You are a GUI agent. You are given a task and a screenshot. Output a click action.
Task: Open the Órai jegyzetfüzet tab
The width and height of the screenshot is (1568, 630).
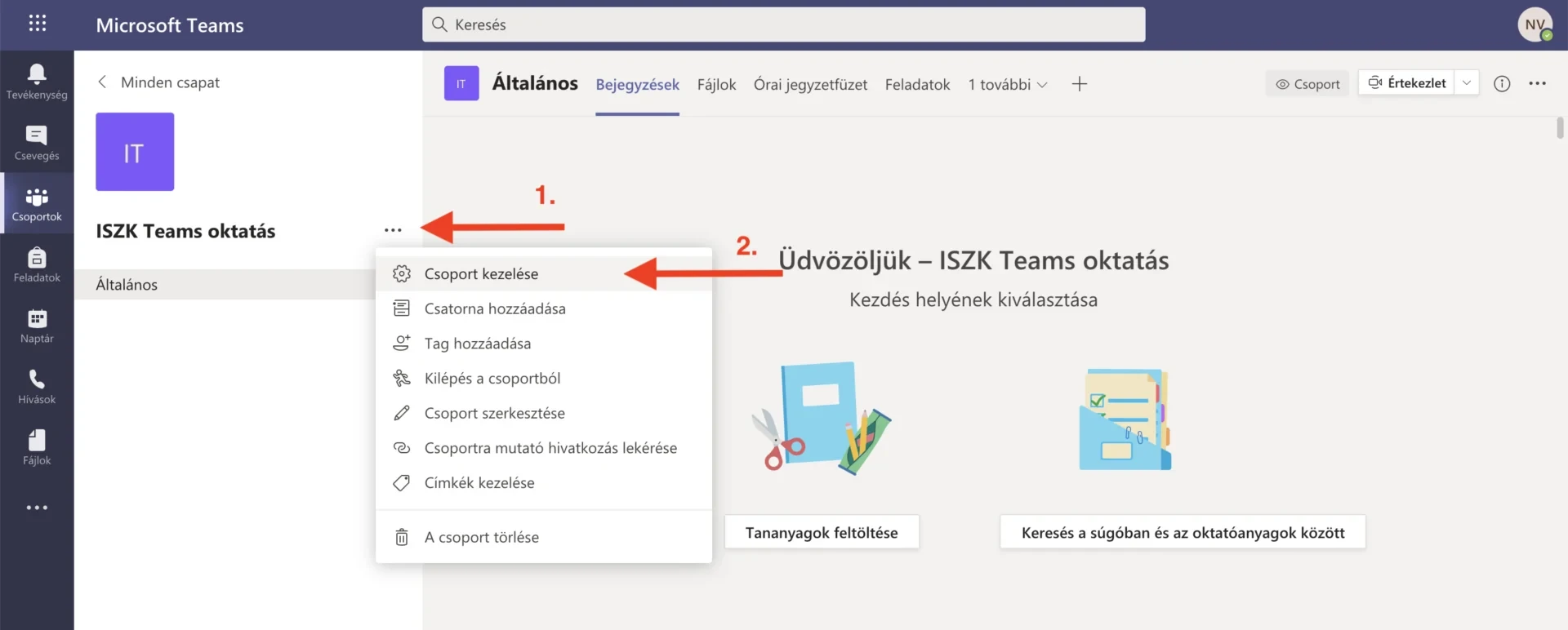point(810,84)
